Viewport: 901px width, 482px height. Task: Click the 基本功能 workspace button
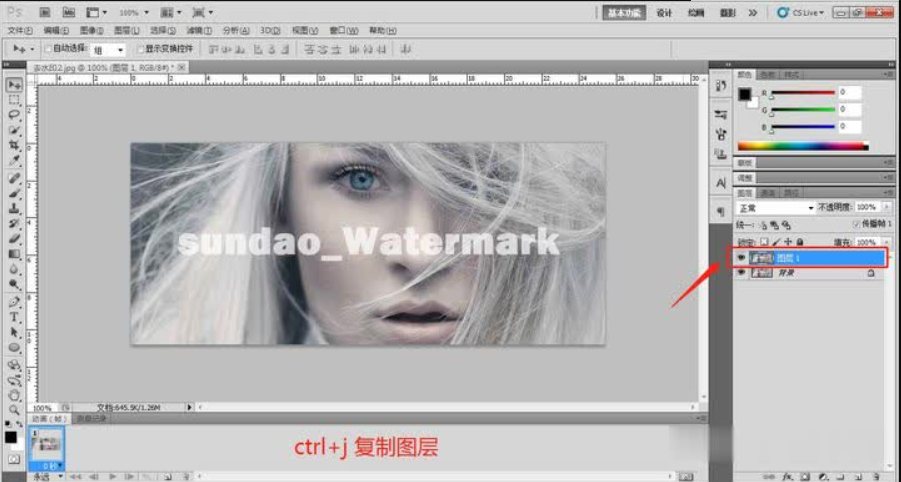pos(624,13)
